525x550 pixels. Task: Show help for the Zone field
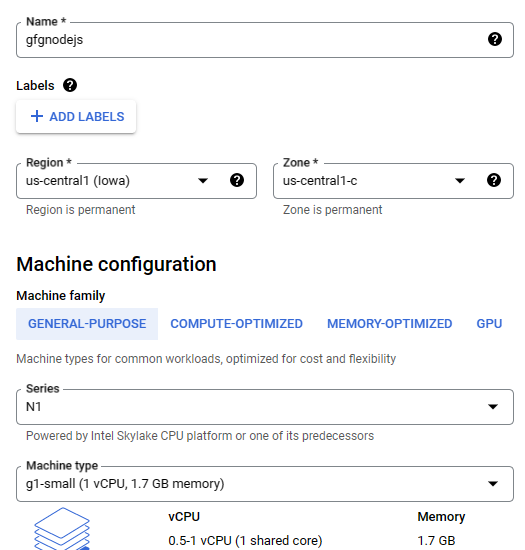pos(494,180)
